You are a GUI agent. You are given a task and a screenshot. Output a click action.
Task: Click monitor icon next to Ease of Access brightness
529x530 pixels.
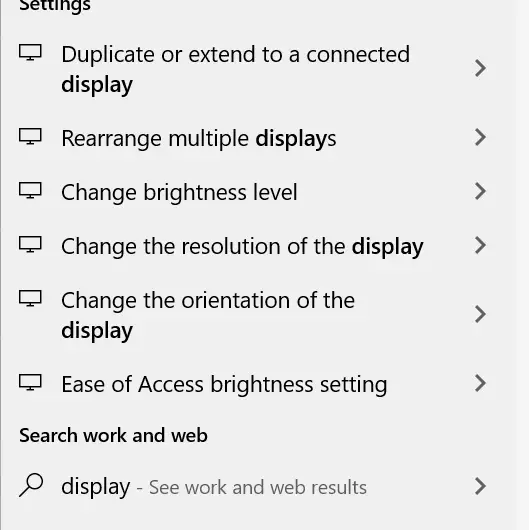30,382
